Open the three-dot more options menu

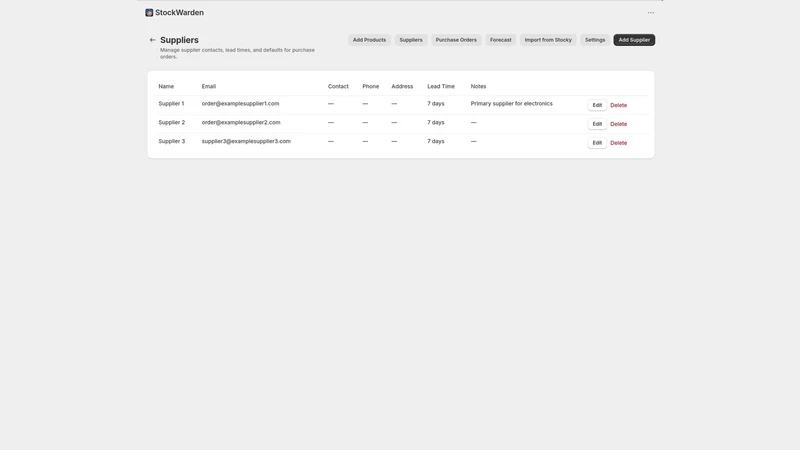[651, 13]
